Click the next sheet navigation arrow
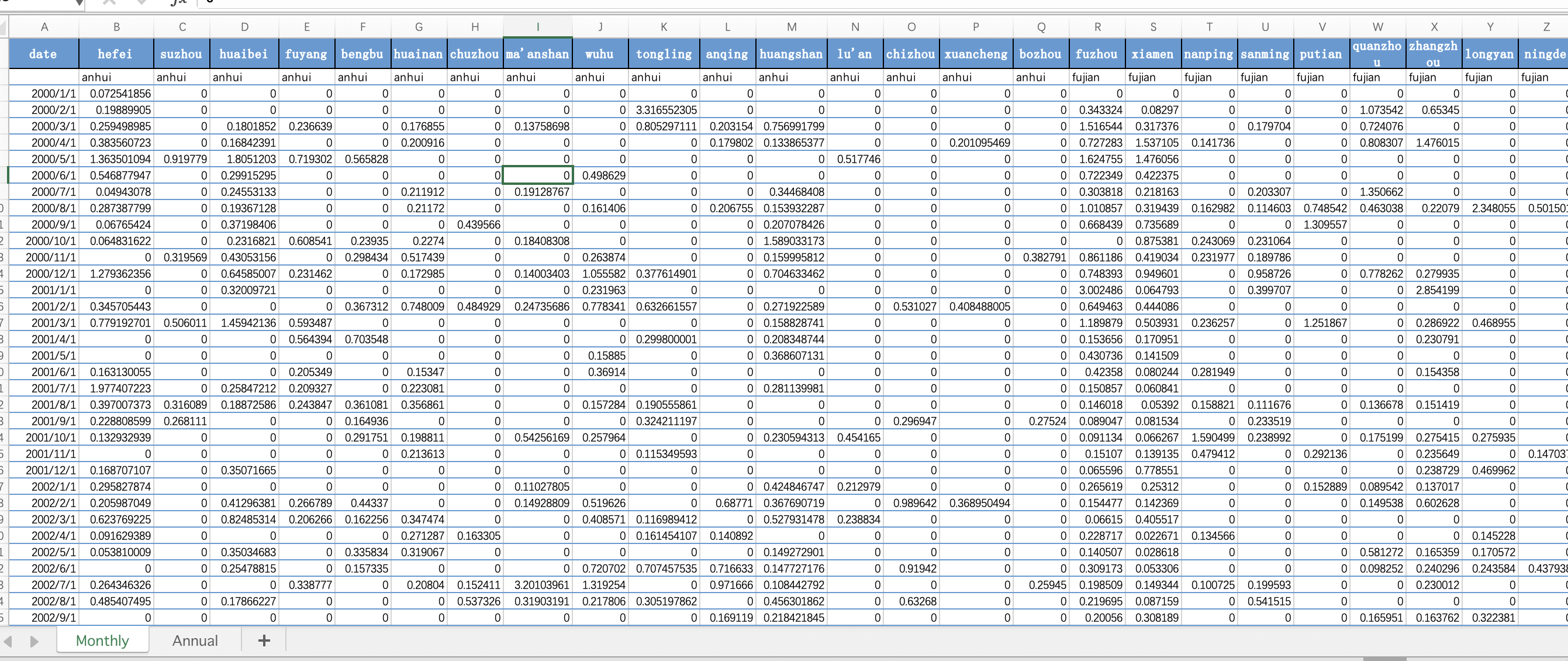This screenshot has width=1568, height=661. pos(34,642)
